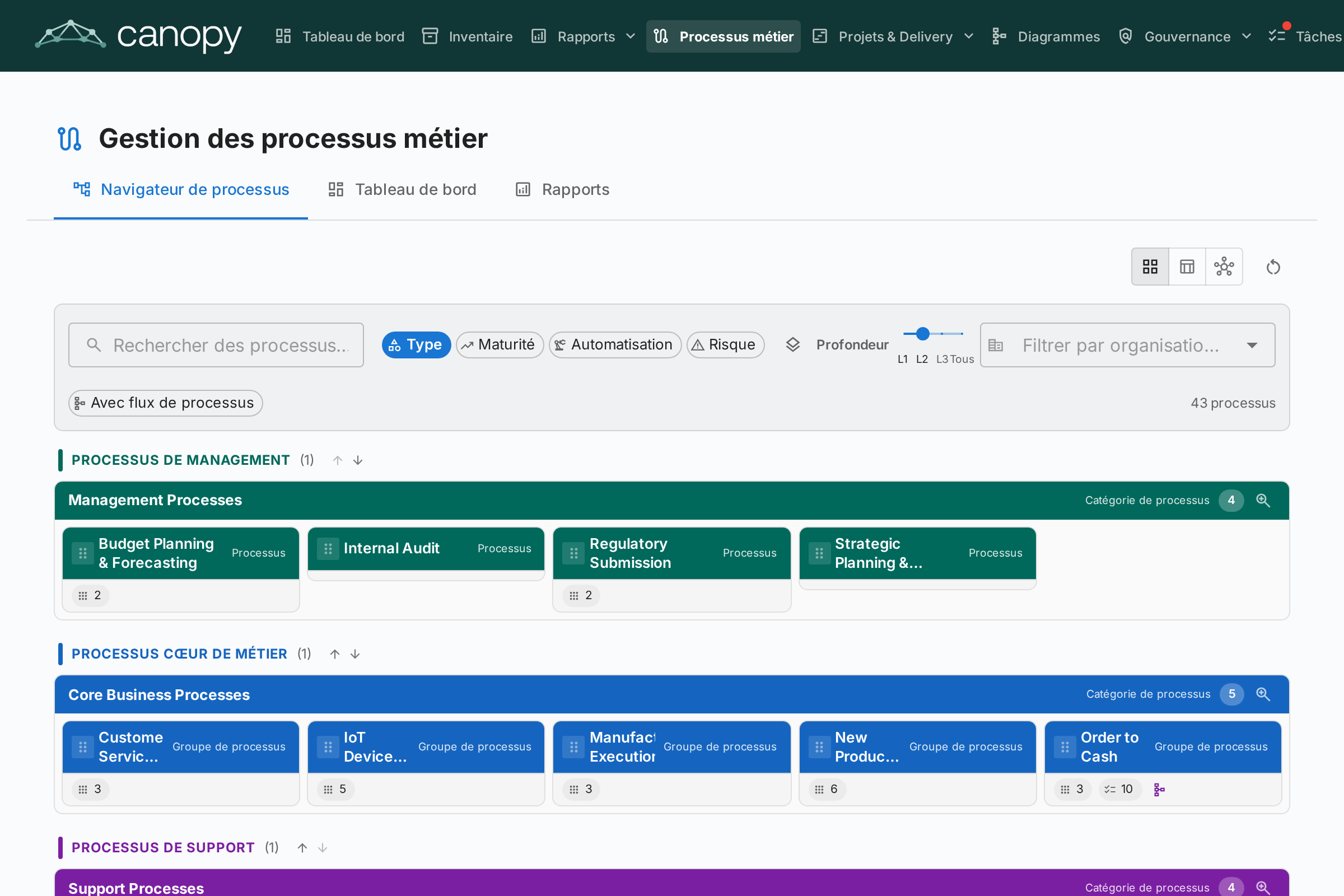Click the Profondeur layers icon
This screenshot has height=896, width=1344.
pos(792,344)
